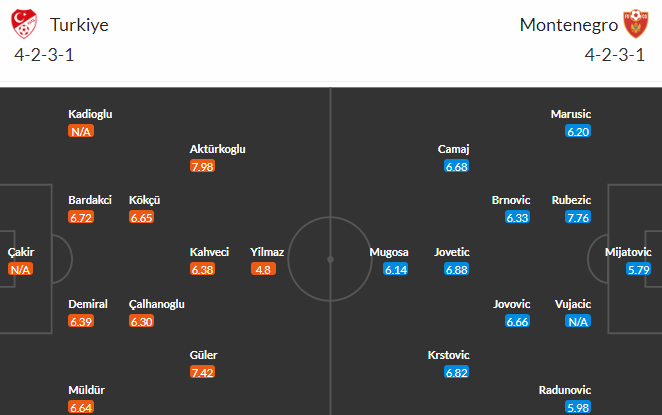This screenshot has width=662, height=415.
Task: Click Vujacic's N/A rating badge
Action: (x=578, y=322)
